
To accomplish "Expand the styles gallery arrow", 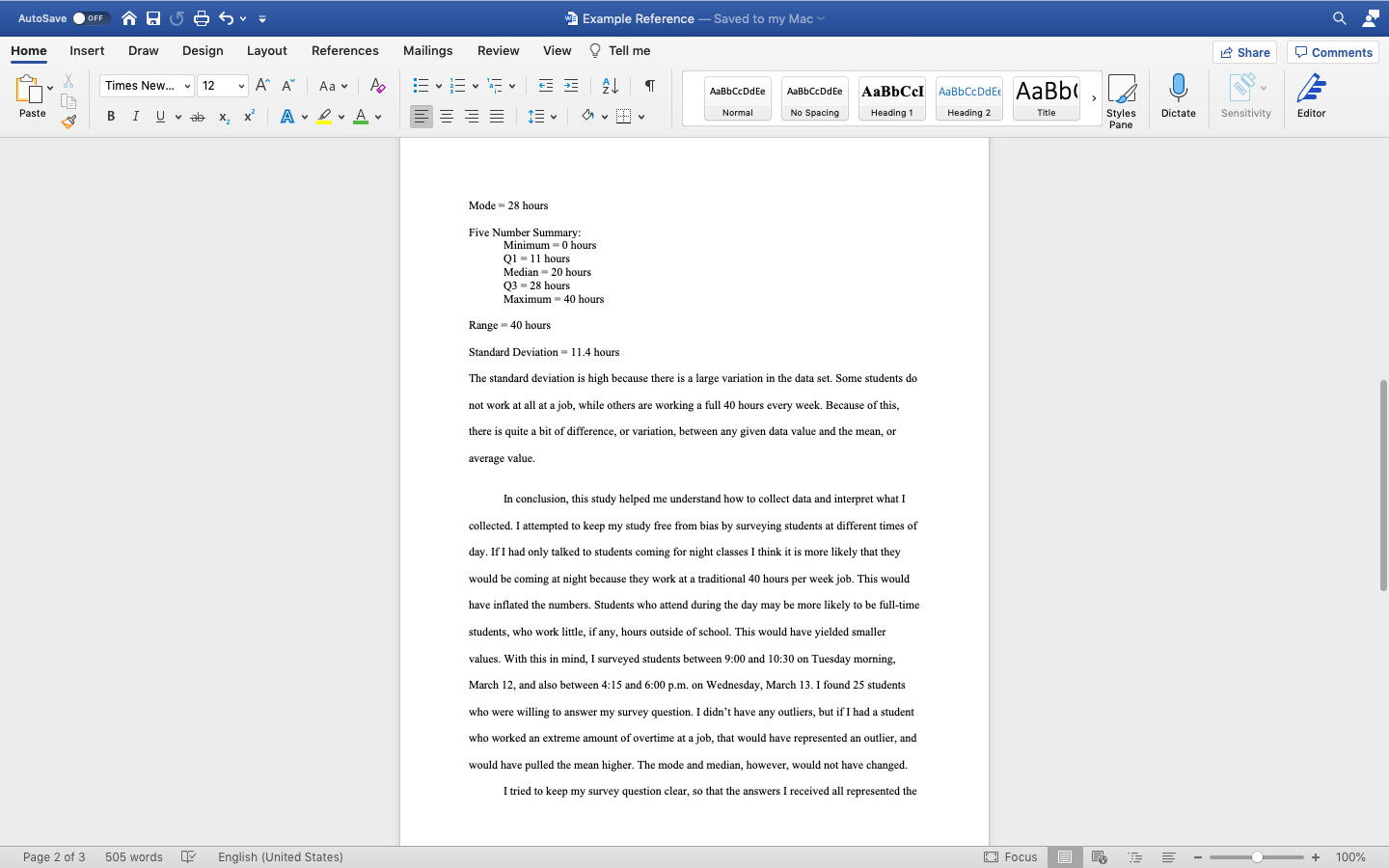I will coord(1094,98).
